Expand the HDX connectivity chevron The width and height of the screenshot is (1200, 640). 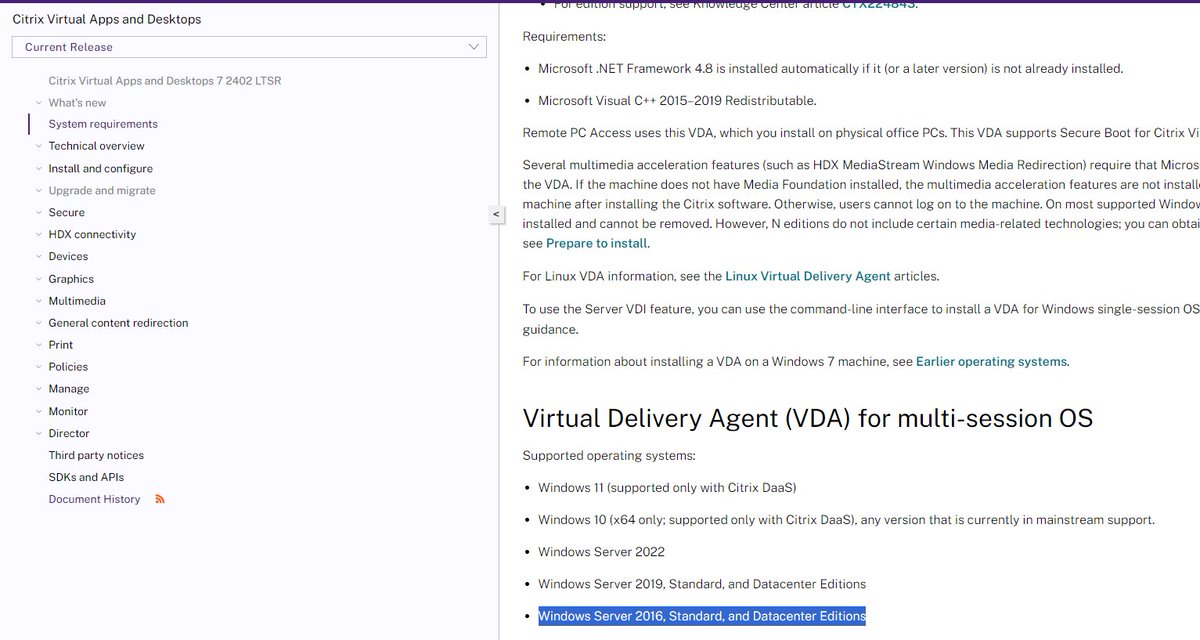[x=38, y=235]
